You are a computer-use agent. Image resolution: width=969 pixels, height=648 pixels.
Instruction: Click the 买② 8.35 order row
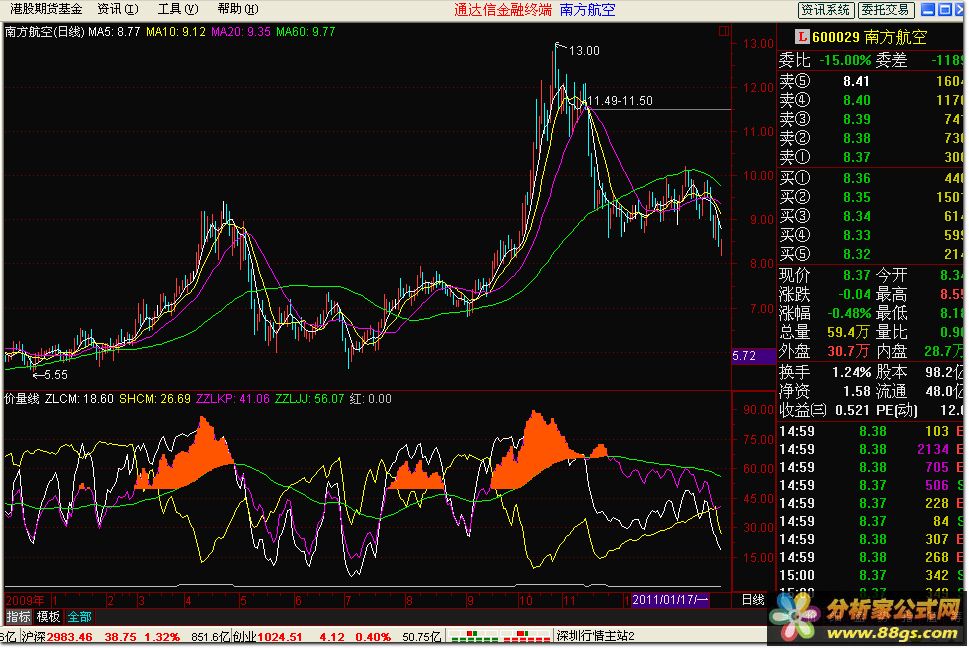[870, 198]
